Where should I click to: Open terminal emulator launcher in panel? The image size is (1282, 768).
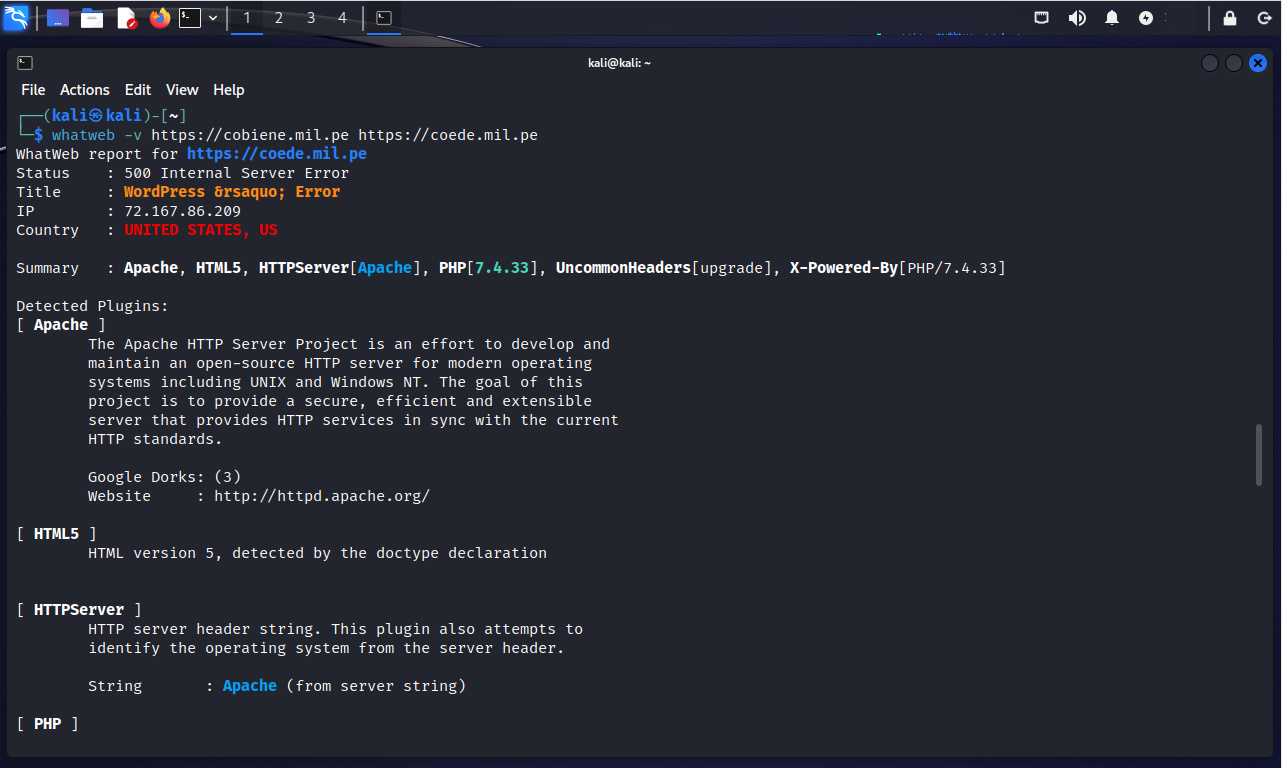pyautogui.click(x=190, y=18)
